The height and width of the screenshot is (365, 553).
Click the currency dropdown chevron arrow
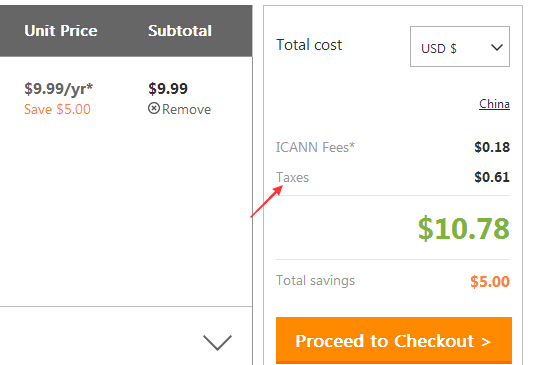[497, 47]
